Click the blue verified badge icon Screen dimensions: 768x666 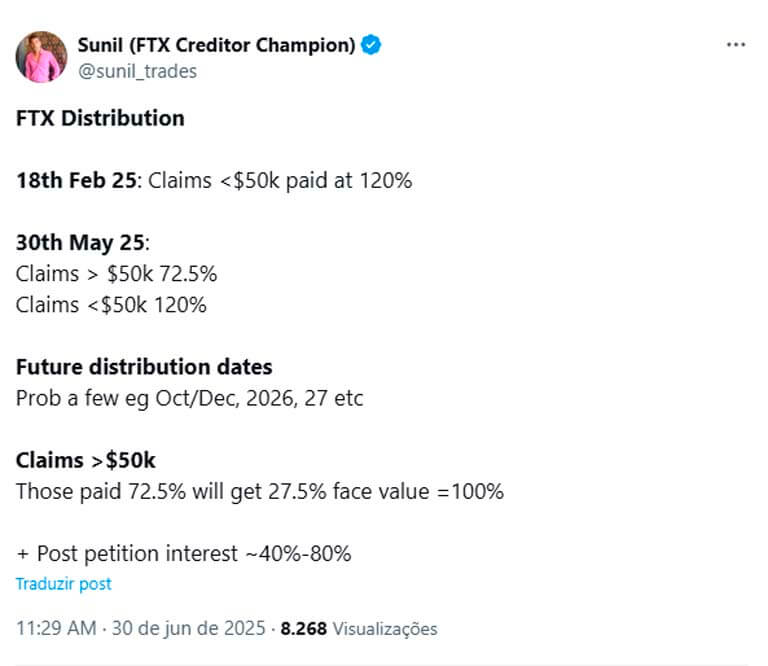point(371,45)
